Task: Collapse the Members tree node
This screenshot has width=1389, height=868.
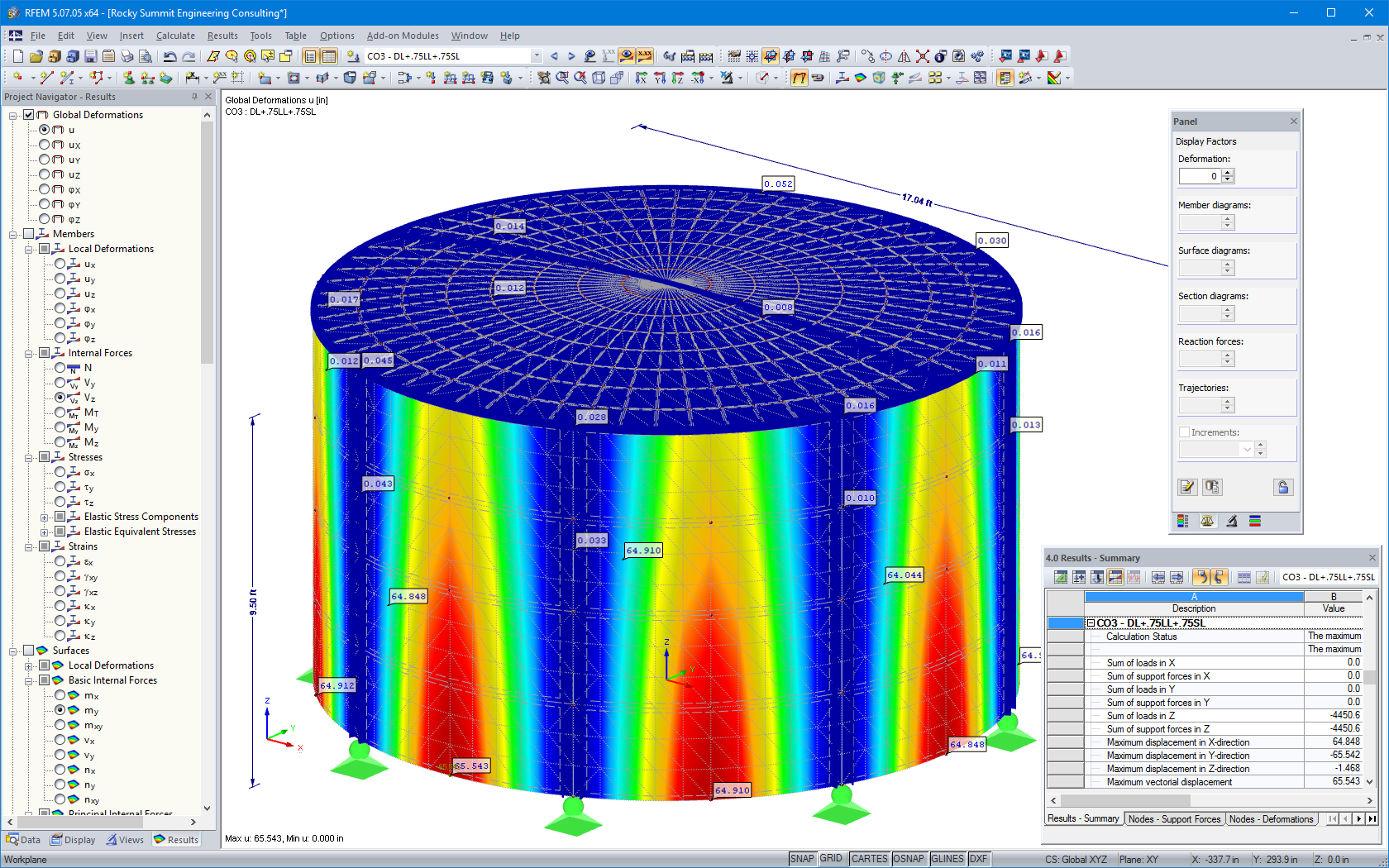Action: tap(13, 234)
